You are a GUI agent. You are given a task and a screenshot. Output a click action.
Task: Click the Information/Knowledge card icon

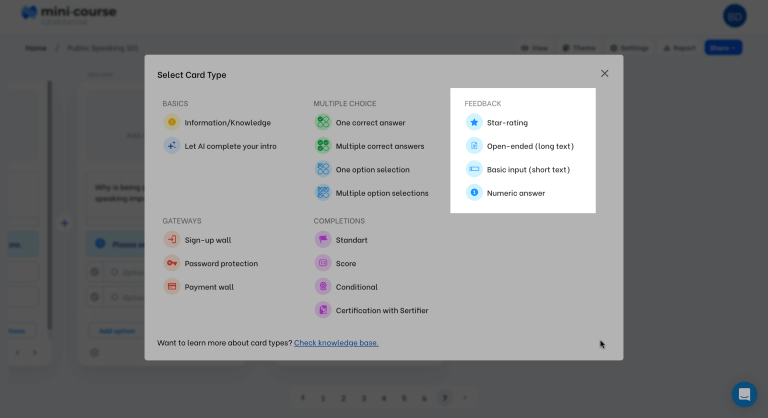click(172, 122)
